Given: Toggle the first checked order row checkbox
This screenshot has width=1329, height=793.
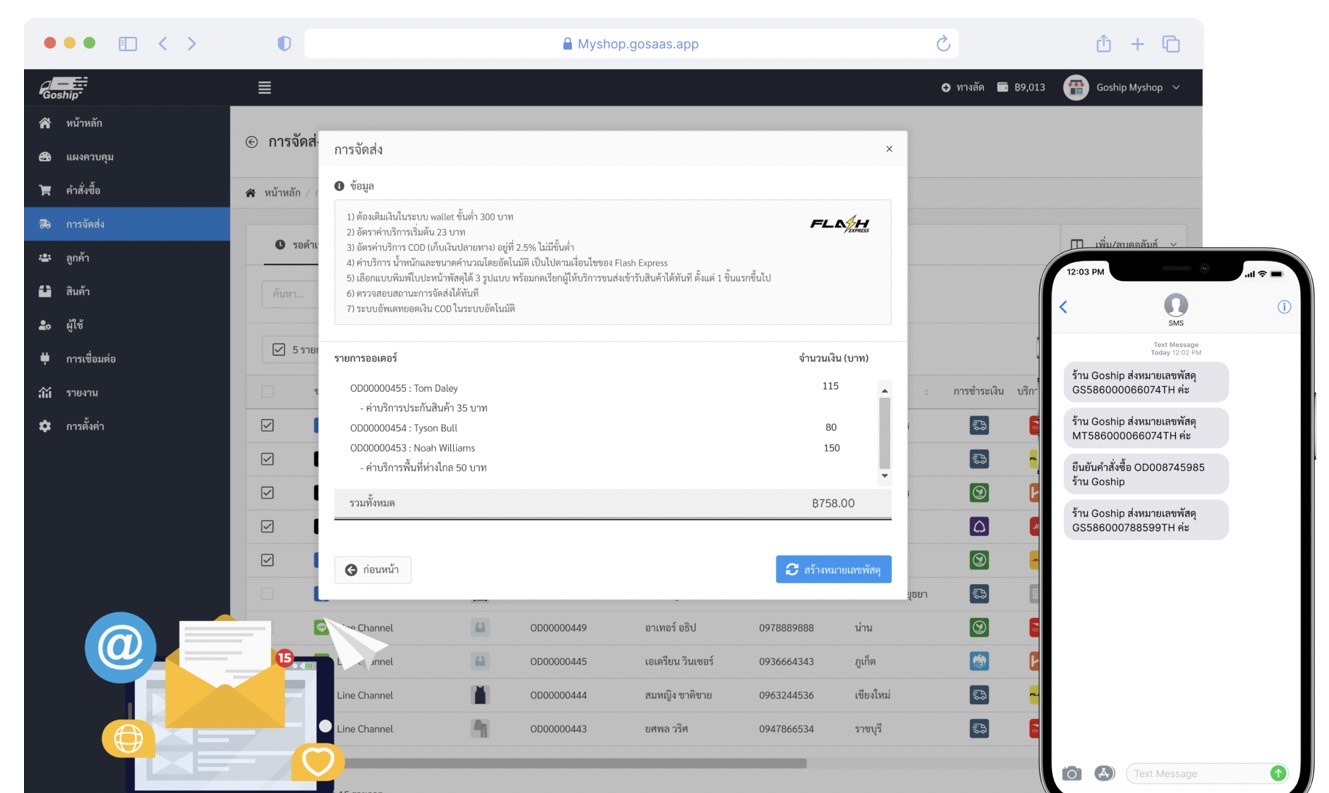Looking at the screenshot, I should pyautogui.click(x=267, y=425).
